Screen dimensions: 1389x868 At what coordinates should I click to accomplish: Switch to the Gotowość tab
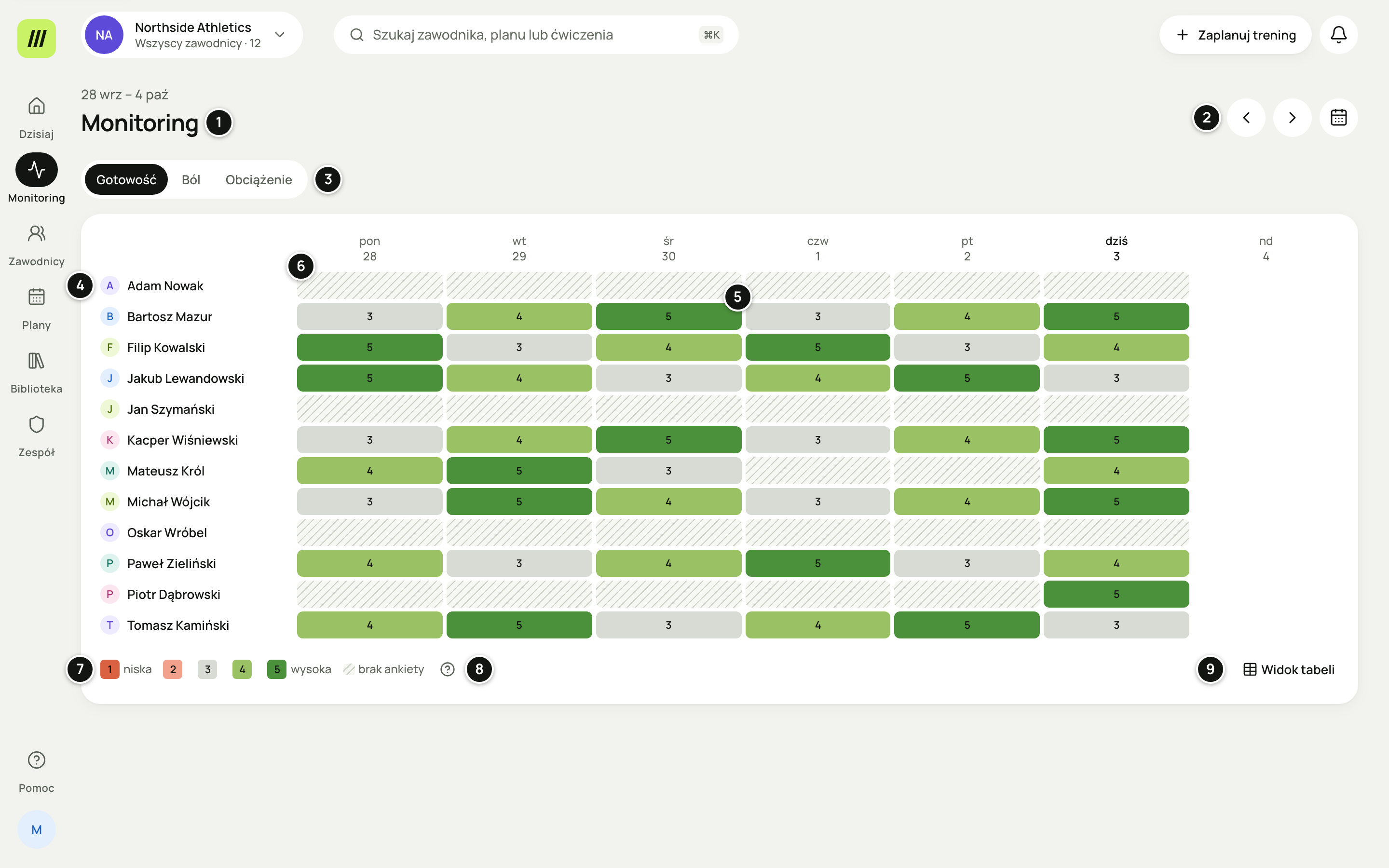(126, 179)
